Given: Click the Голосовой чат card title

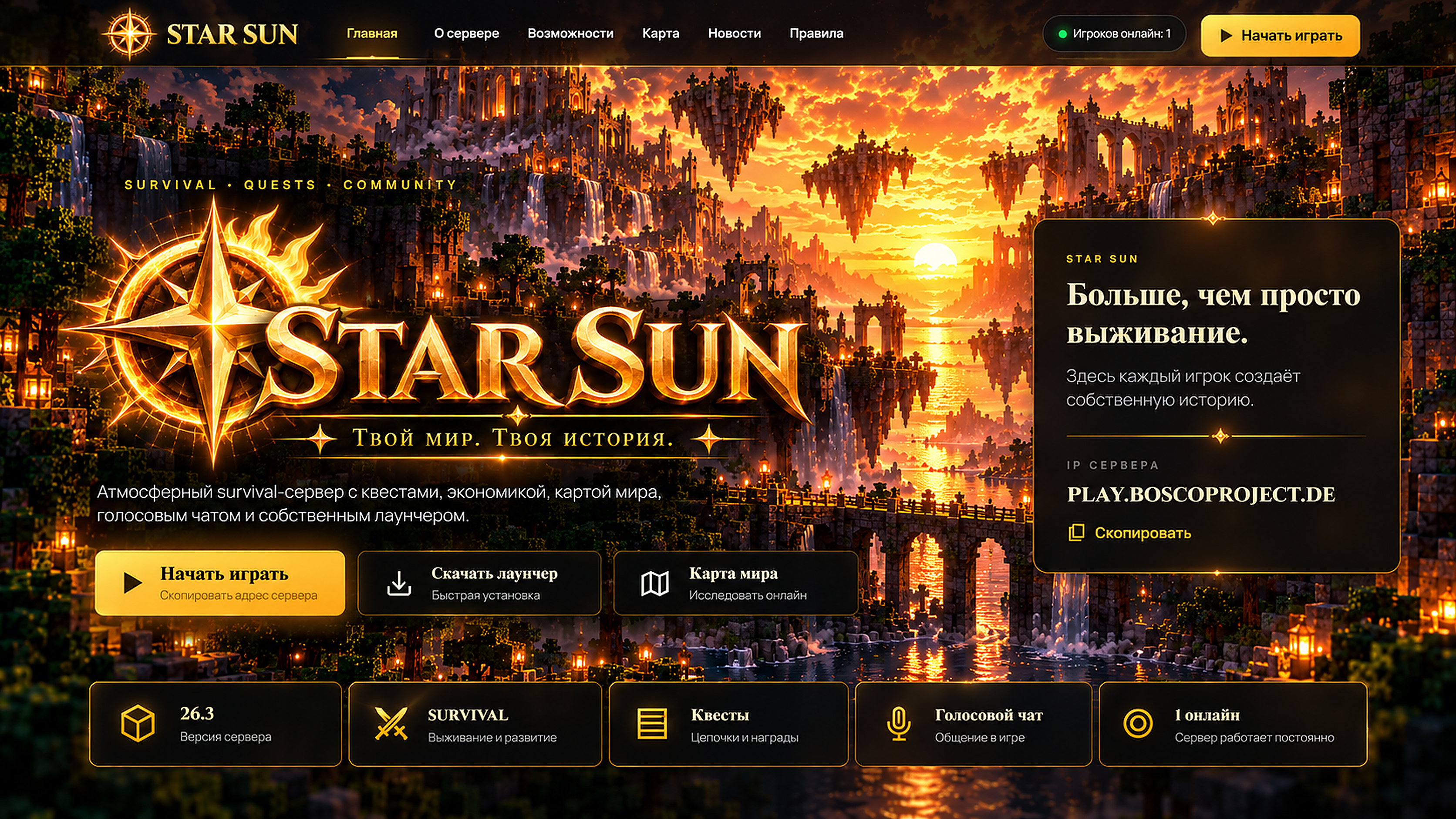Looking at the screenshot, I should coord(989,715).
